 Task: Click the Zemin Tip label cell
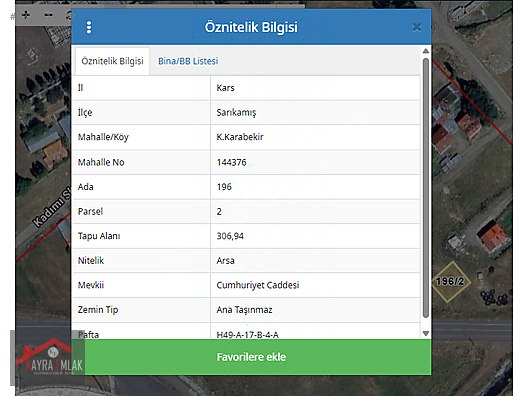pyautogui.click(x=141, y=310)
